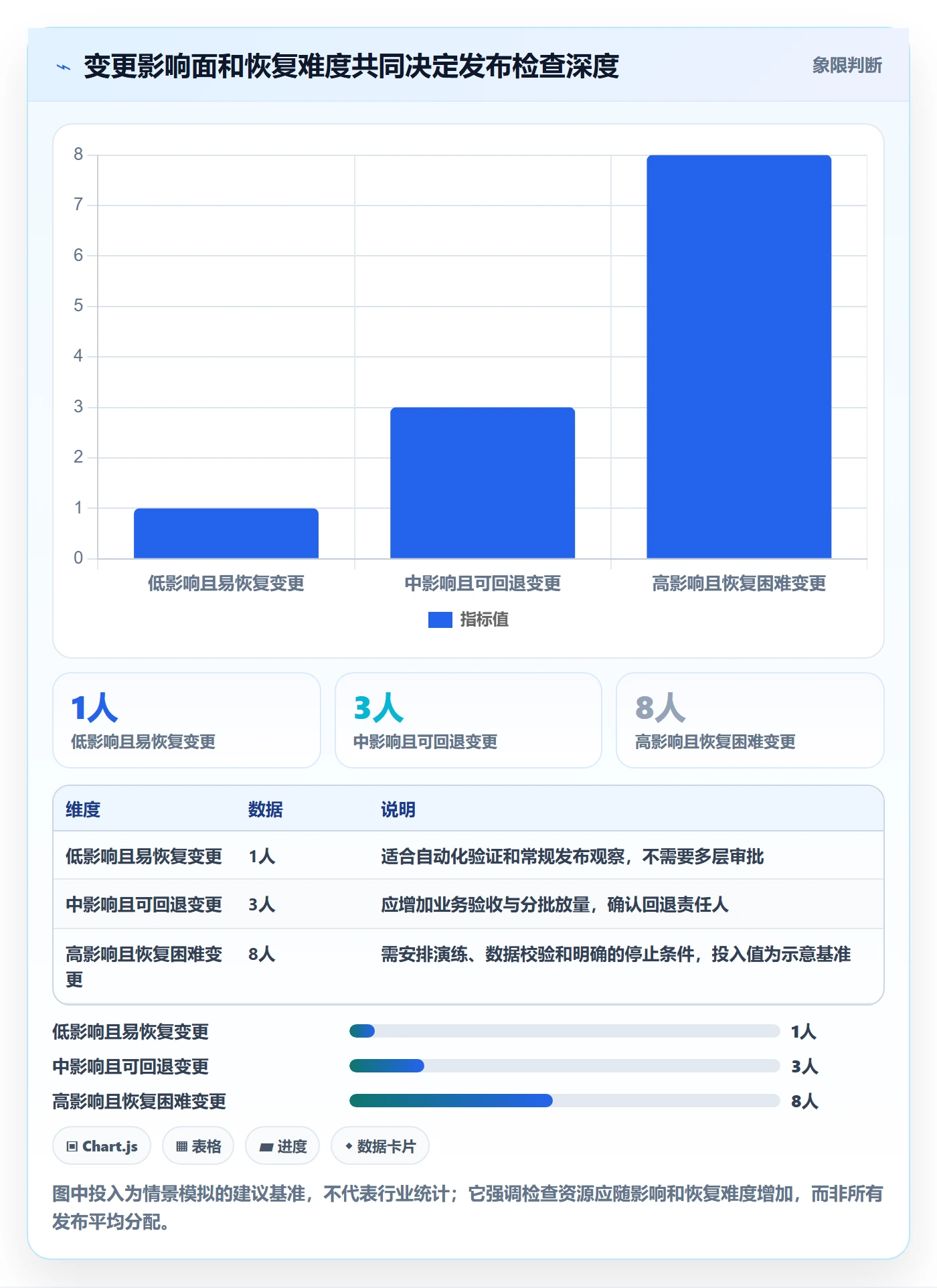Image resolution: width=937 pixels, height=1288 pixels.
Task: Click the chart bar for 中影响且可回退变更
Action: (483, 483)
